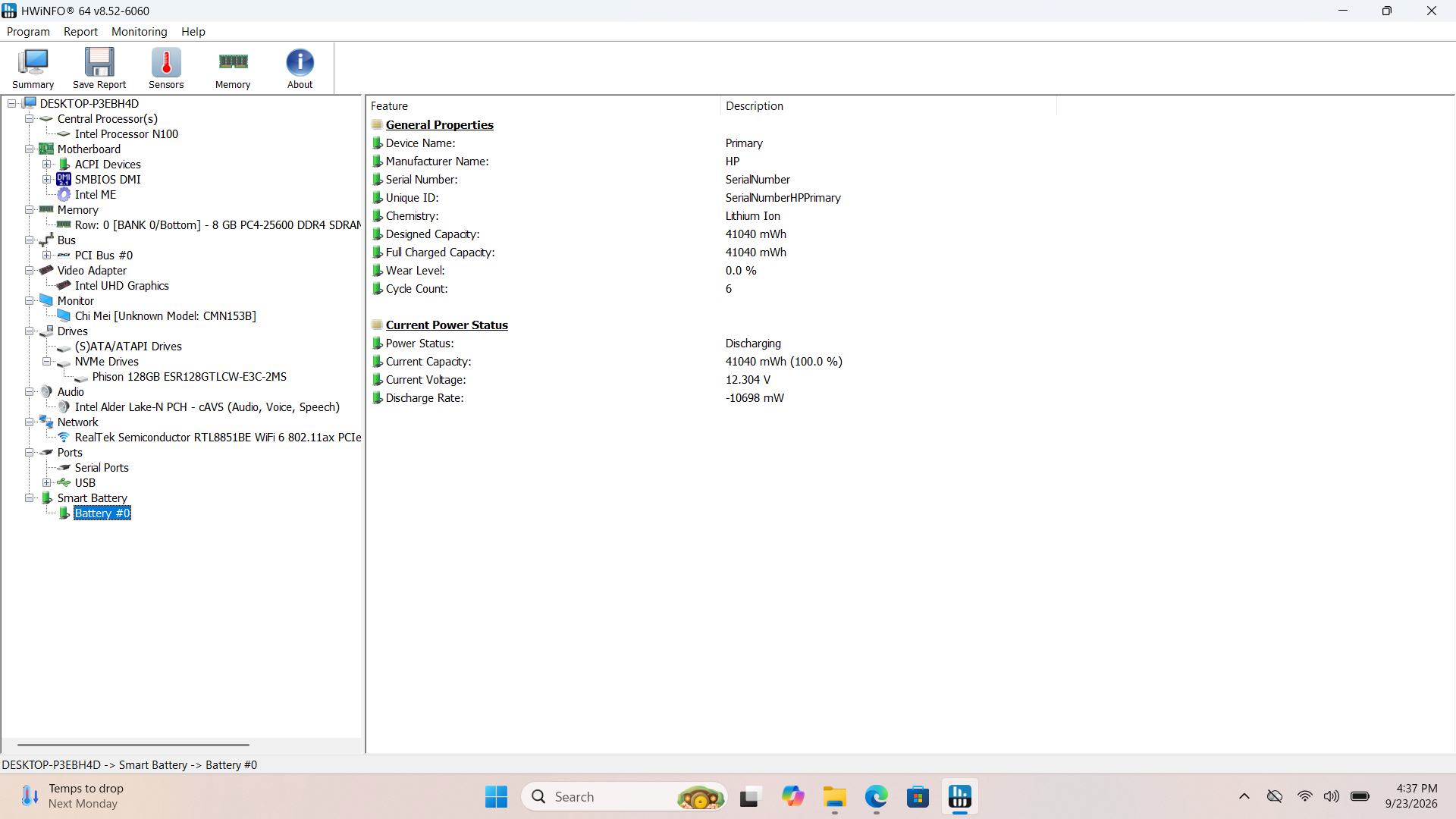Open the Monitoring menu
1456x819 pixels.
139,32
